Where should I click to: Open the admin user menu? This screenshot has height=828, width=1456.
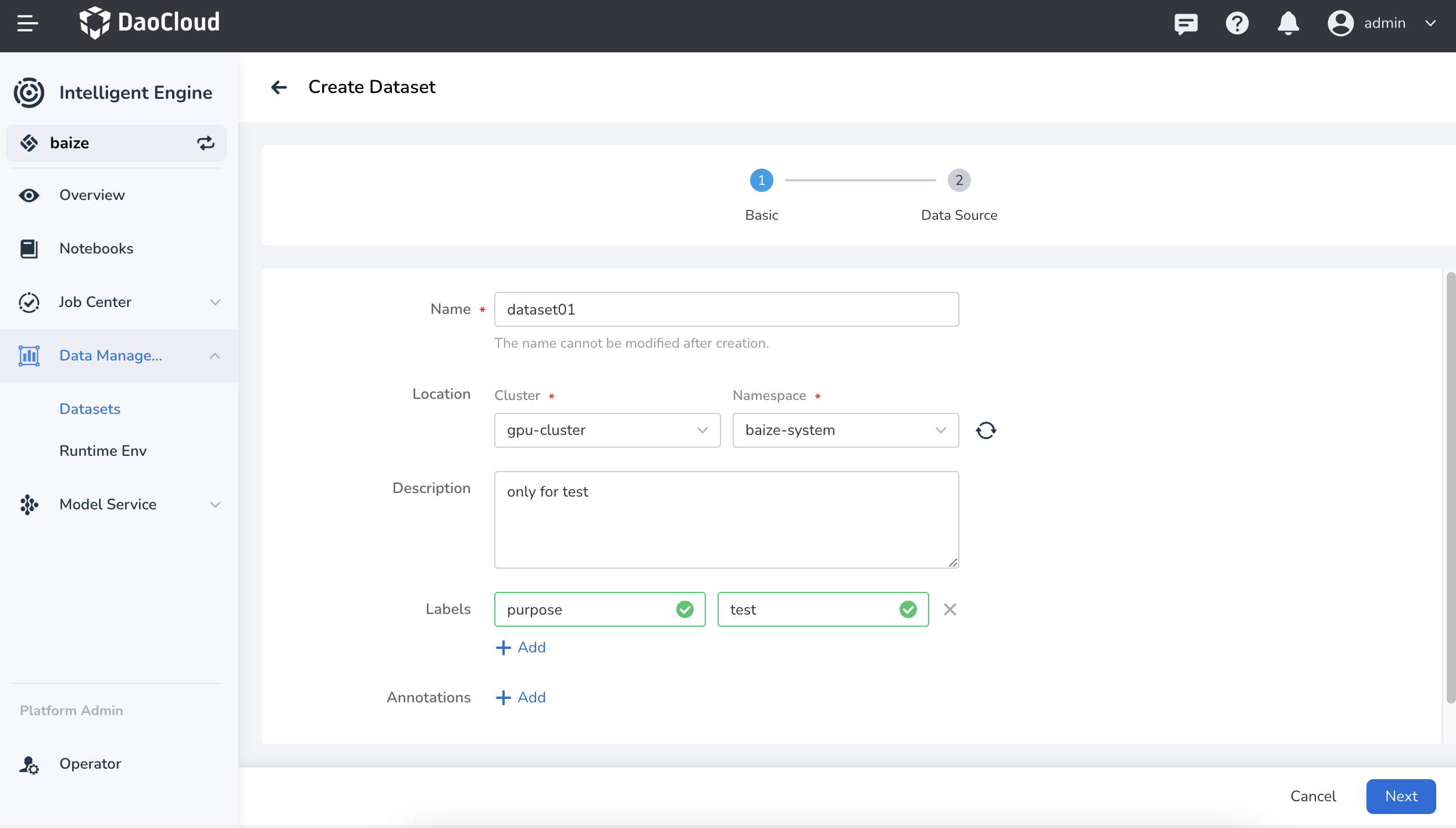click(1383, 23)
